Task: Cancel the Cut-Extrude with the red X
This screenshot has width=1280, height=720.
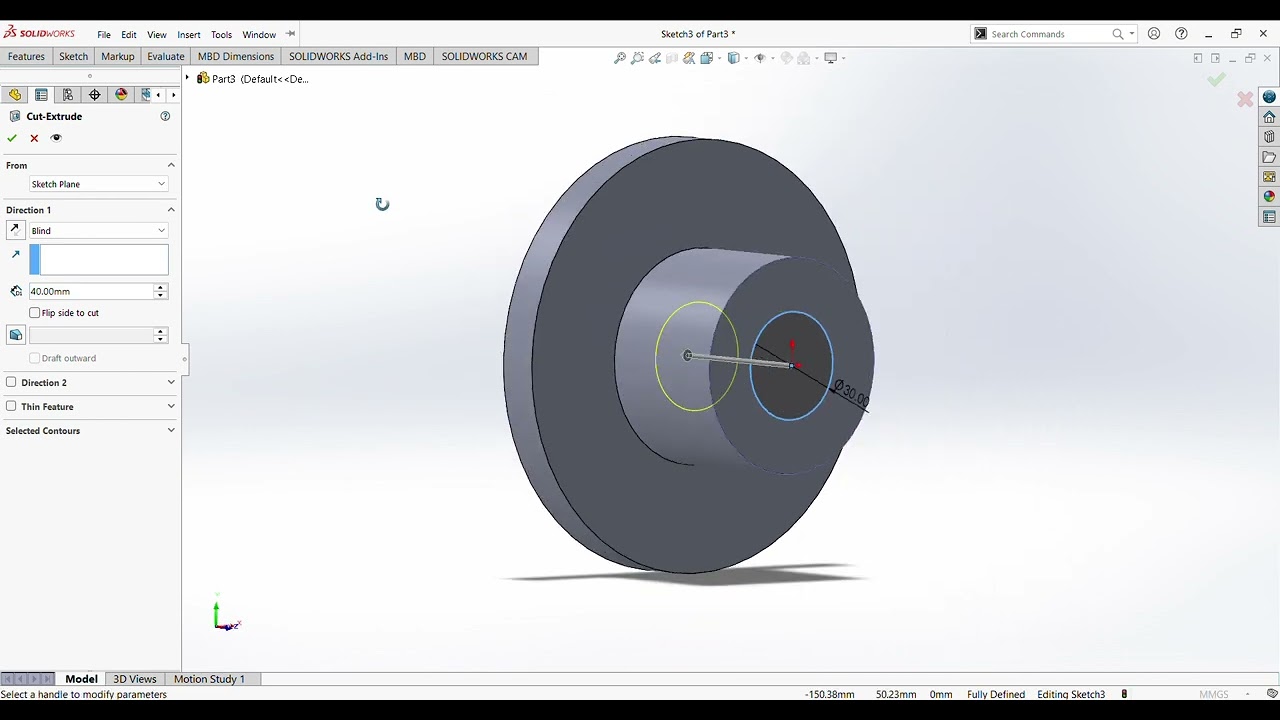Action: 34,138
